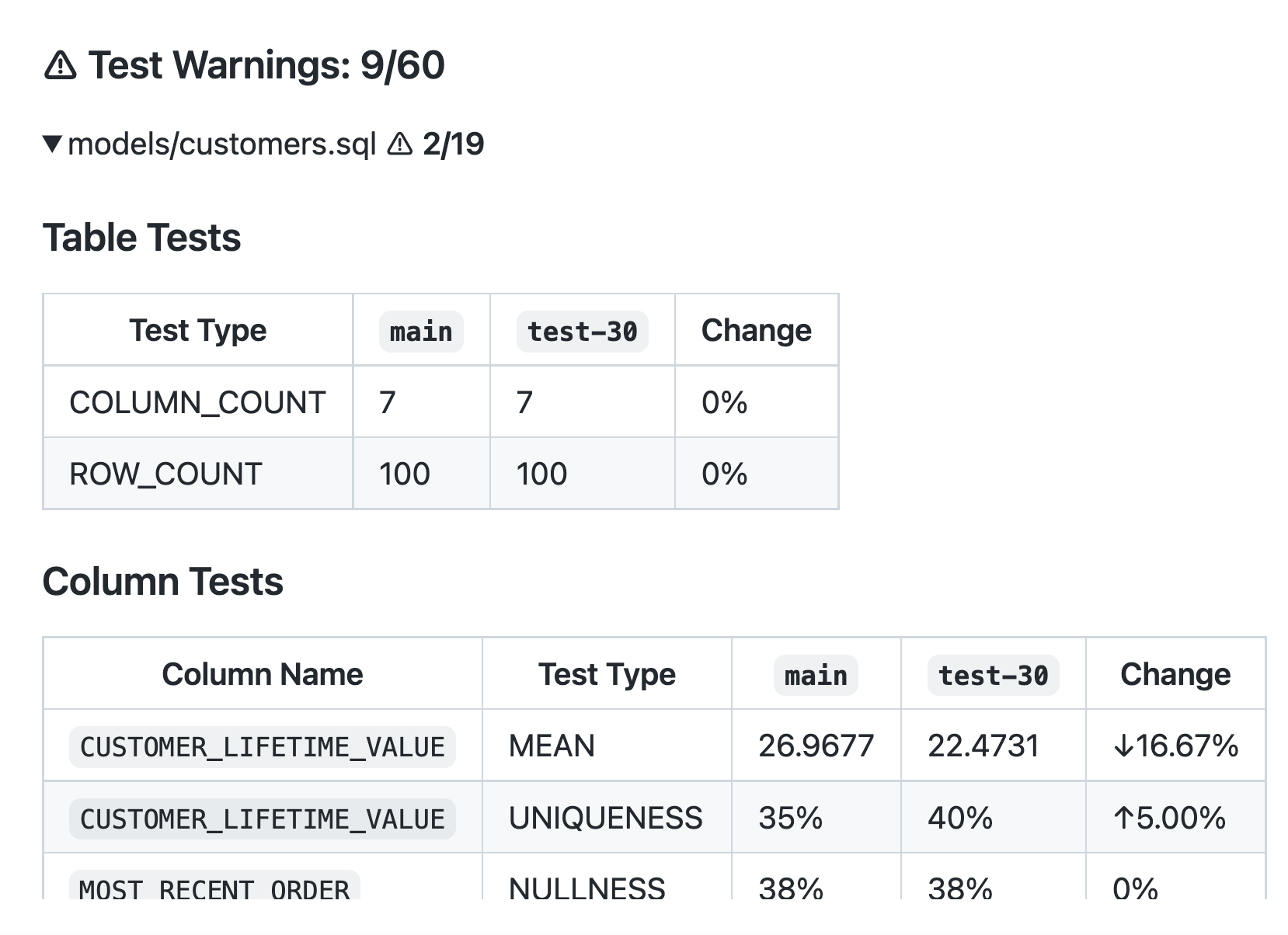Click the warning icon beside Test Warnings heading
This screenshot has height=935, width=1288.
(x=60, y=65)
